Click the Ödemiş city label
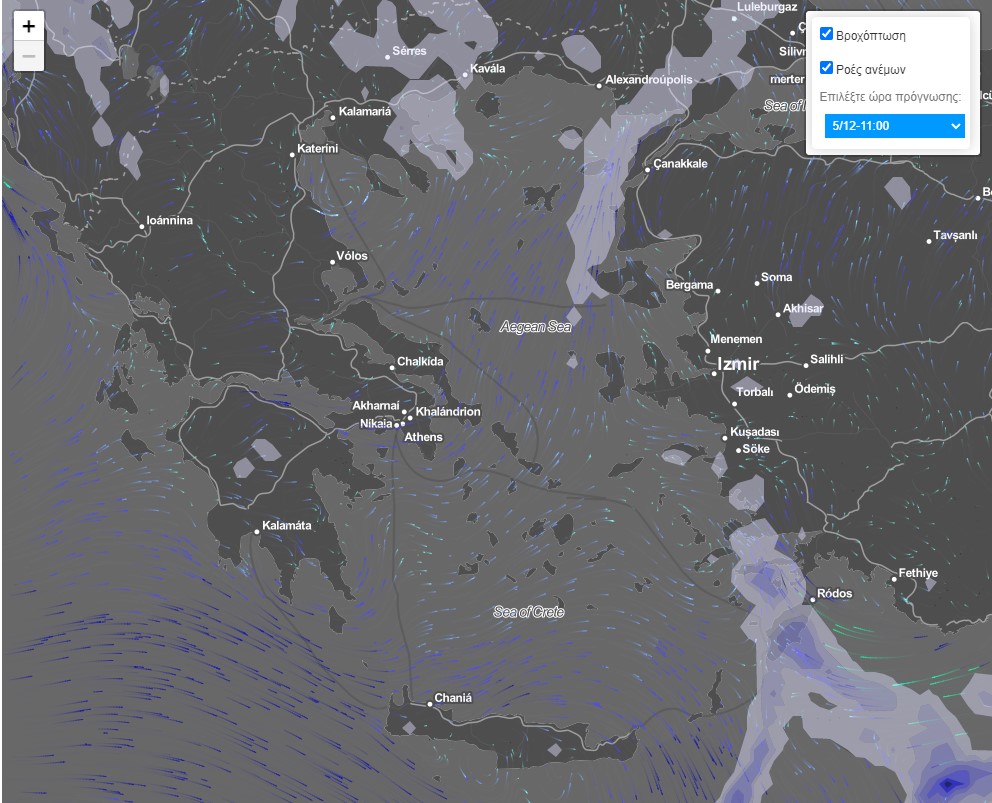 tap(815, 389)
